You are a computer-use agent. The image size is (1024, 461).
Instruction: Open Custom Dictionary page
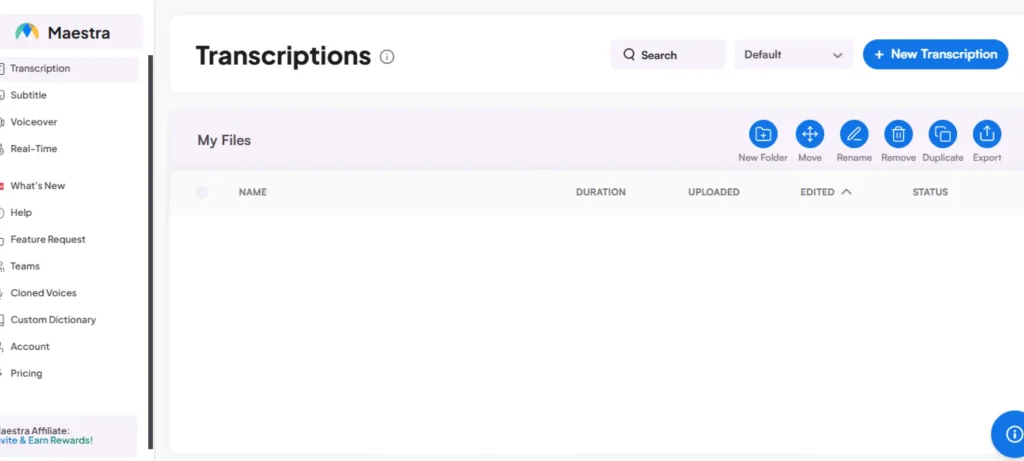pyautogui.click(x=53, y=320)
